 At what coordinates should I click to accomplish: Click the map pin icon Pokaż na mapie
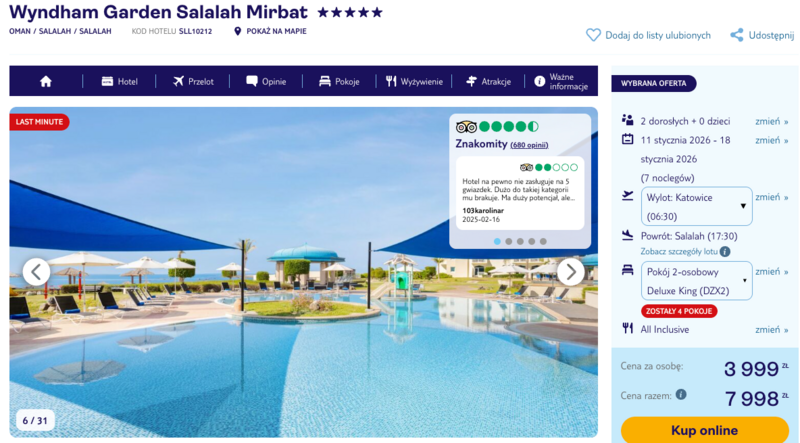click(237, 31)
